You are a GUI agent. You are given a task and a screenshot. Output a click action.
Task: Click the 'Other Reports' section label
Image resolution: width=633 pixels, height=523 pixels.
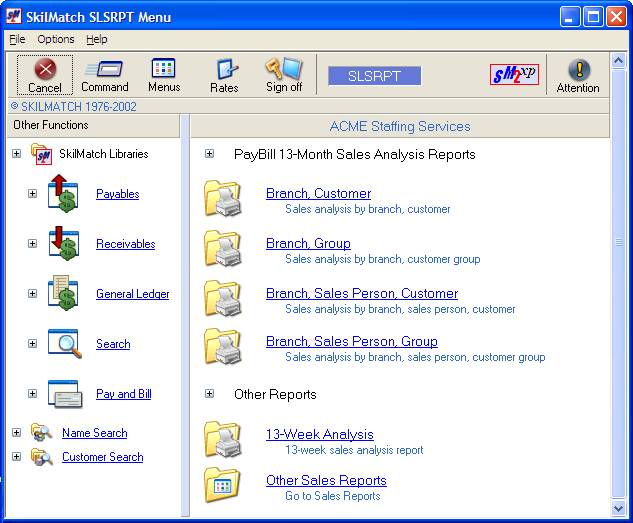click(275, 394)
